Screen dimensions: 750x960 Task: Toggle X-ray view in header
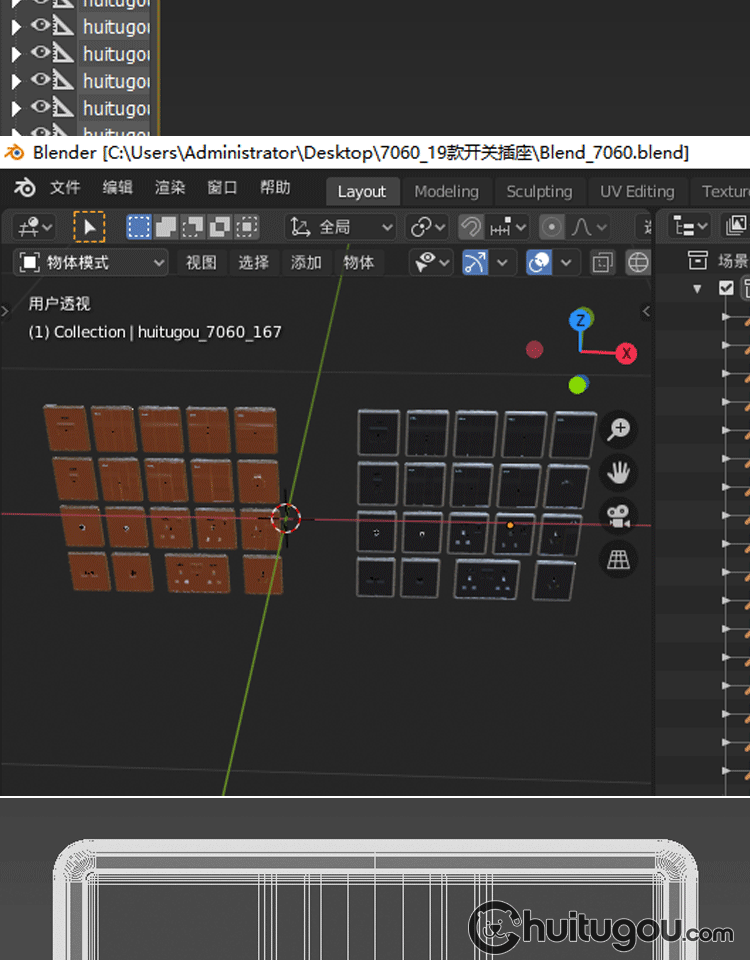coord(602,263)
